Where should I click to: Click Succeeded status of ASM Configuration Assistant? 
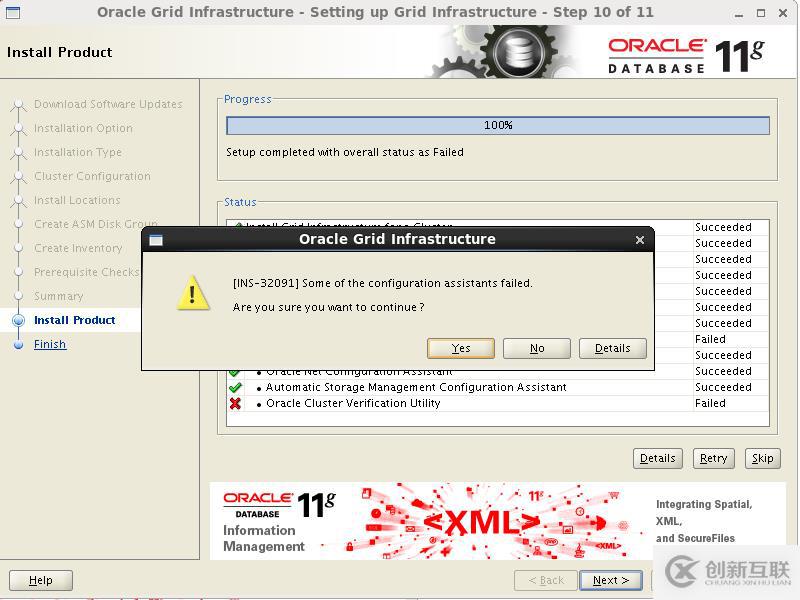[x=723, y=387]
